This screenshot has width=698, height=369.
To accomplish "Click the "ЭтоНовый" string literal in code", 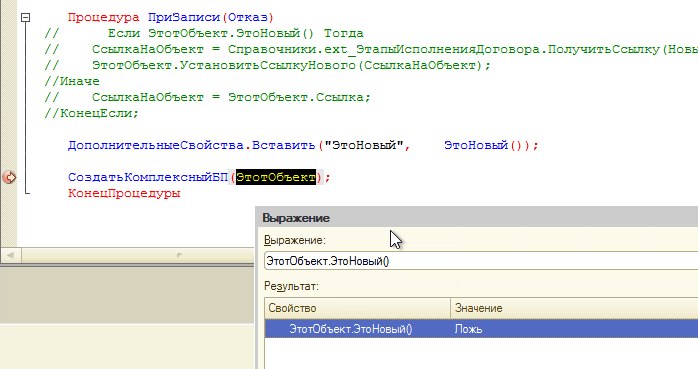I will (364, 146).
